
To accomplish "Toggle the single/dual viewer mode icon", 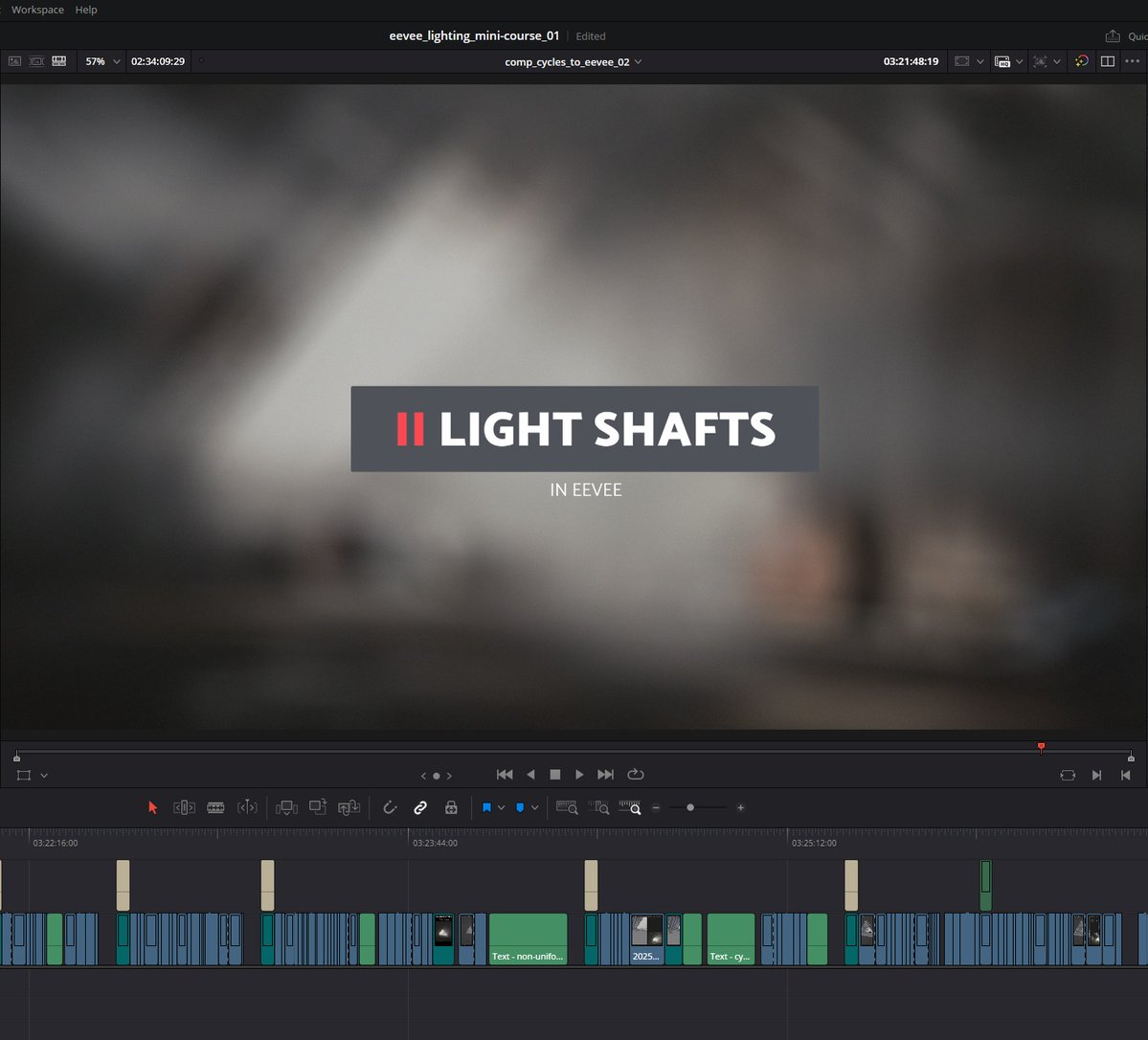I will (x=1108, y=61).
